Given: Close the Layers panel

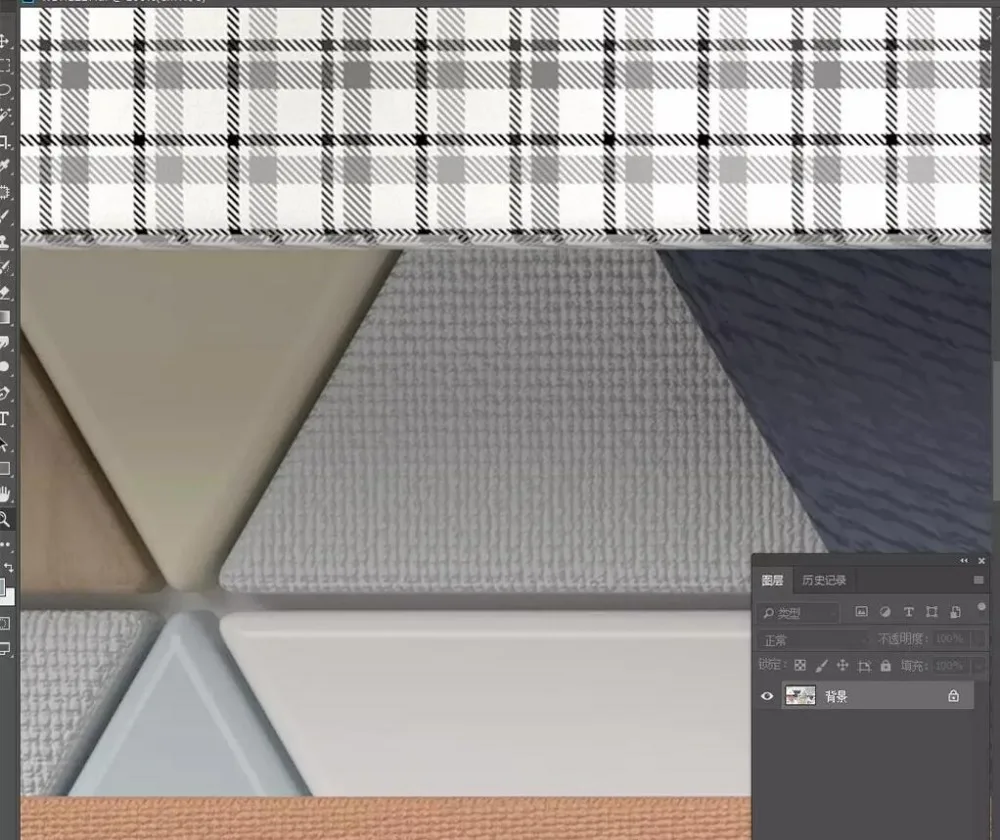Looking at the screenshot, I should 982,561.
